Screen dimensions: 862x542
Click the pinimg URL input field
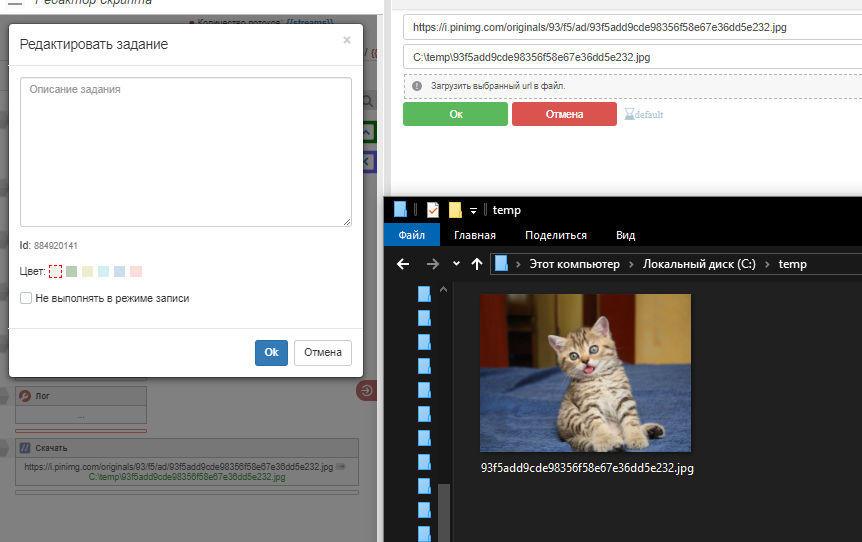click(632, 28)
